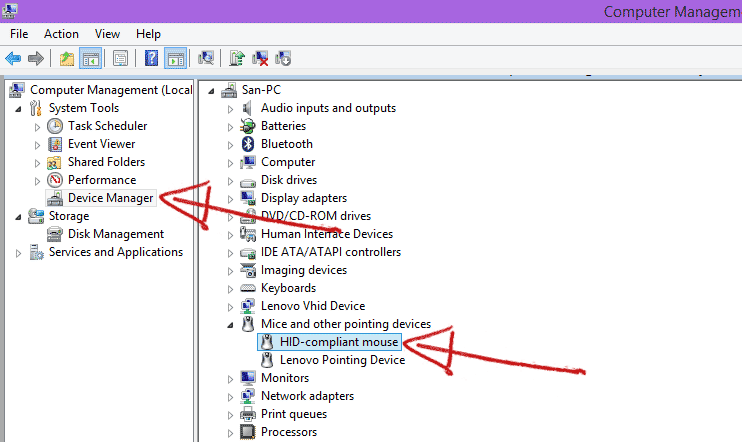Expand the Display adapters node arrow

[230, 199]
